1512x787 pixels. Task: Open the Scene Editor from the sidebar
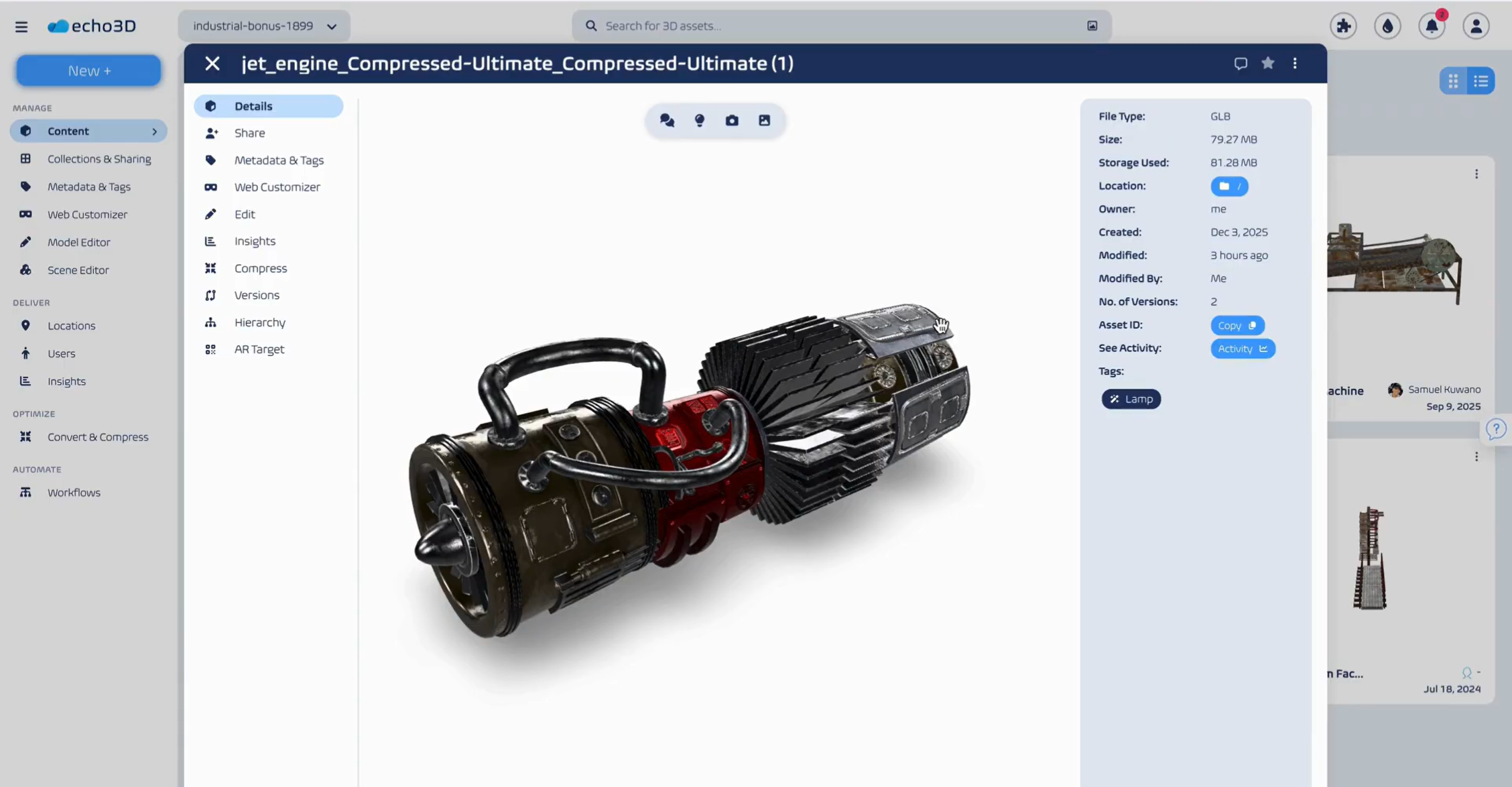pyautogui.click(x=78, y=269)
